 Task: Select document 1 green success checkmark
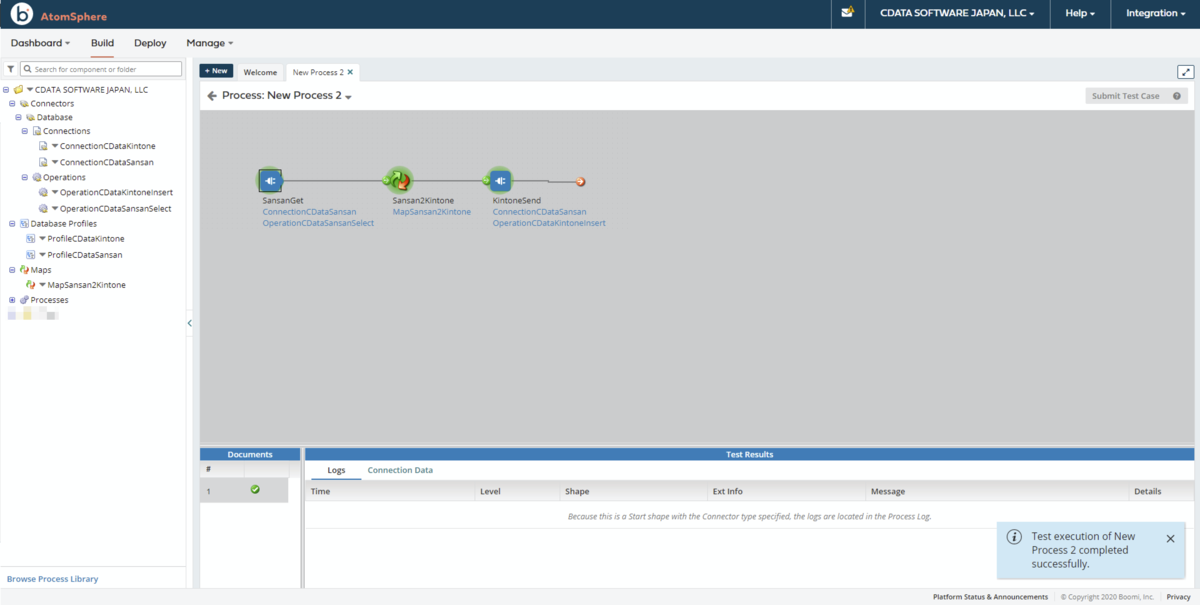255,490
